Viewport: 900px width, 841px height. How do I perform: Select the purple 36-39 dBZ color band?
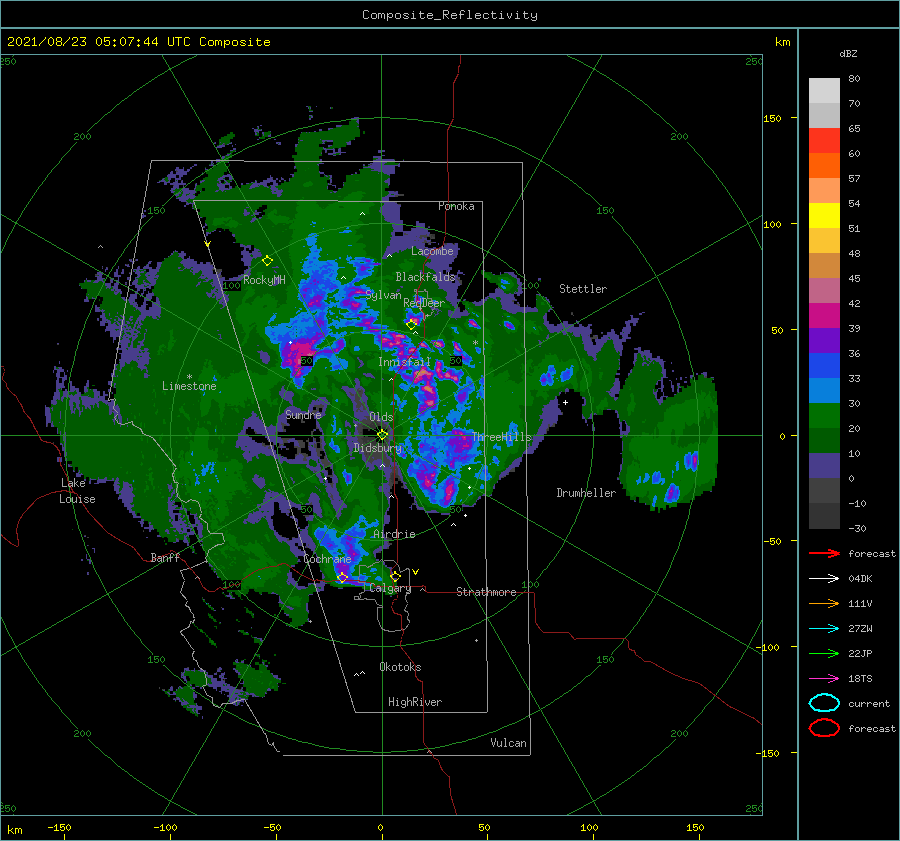(x=824, y=341)
